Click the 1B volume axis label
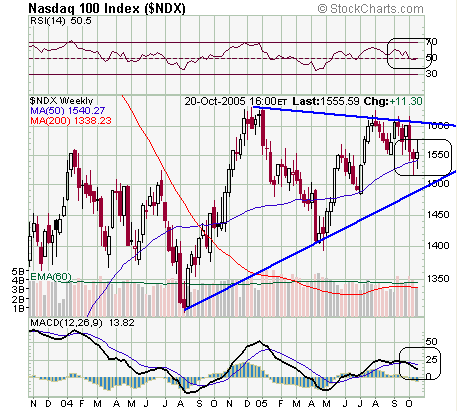Image resolution: width=457 pixels, height=411 pixels. point(19,308)
